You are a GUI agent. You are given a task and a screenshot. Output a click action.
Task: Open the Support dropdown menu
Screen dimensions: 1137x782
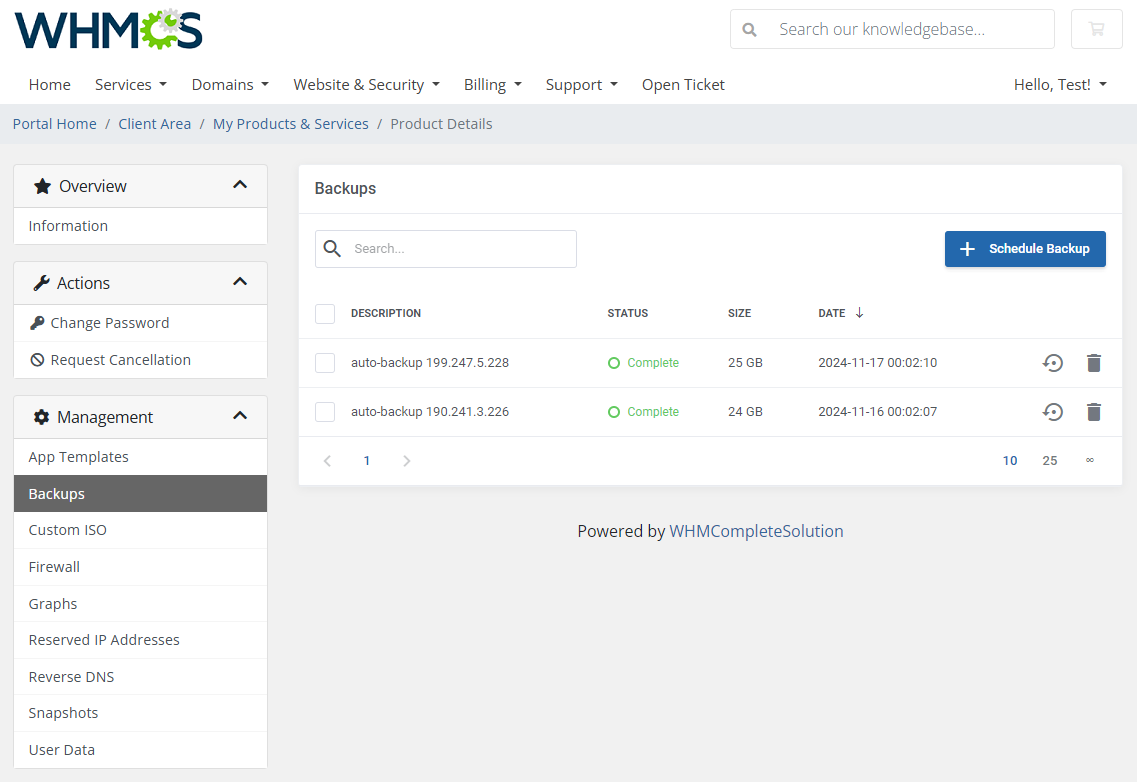coord(582,85)
